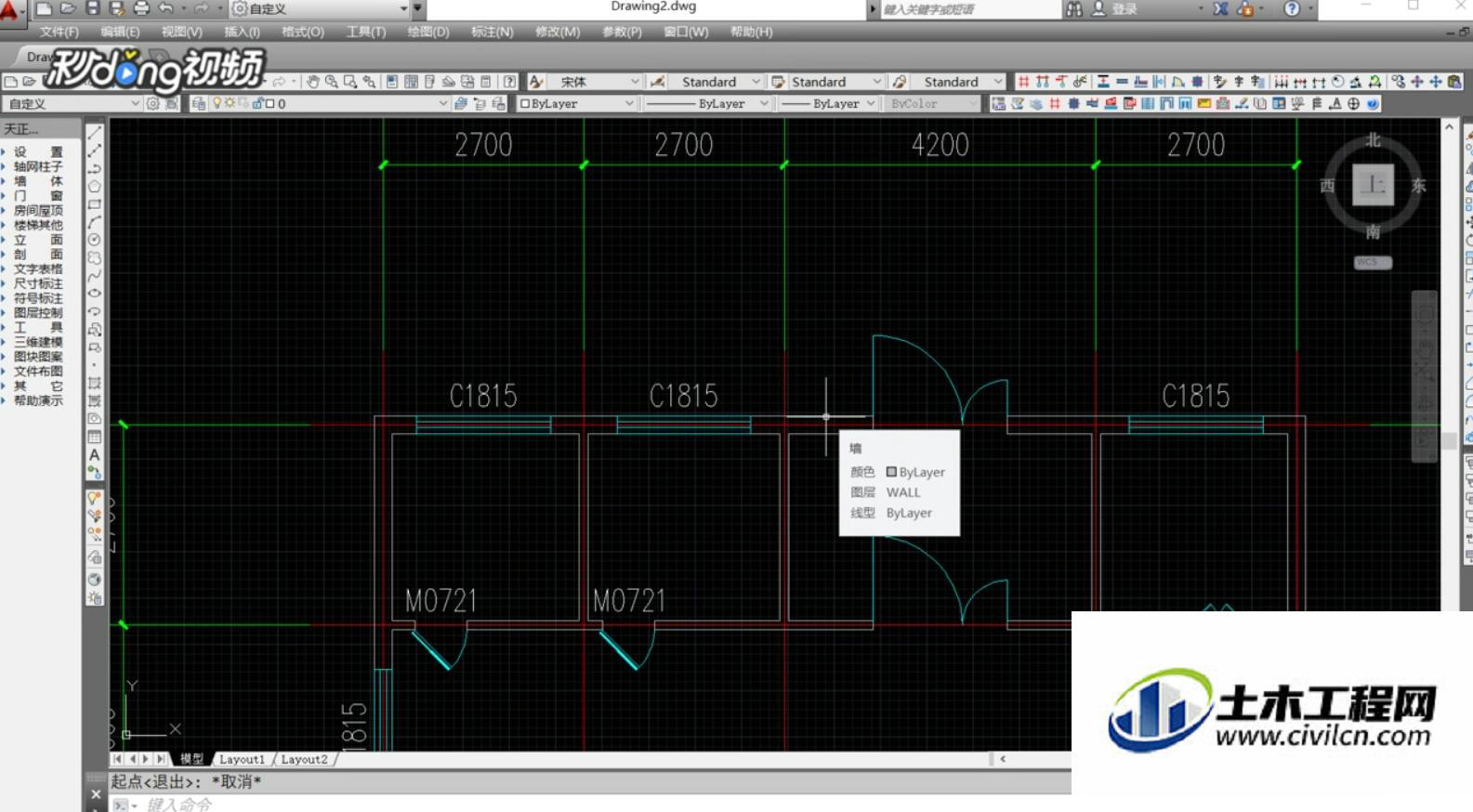Click the Print icon in quick access toolbar
The width and height of the screenshot is (1473, 812).
tap(141, 8)
